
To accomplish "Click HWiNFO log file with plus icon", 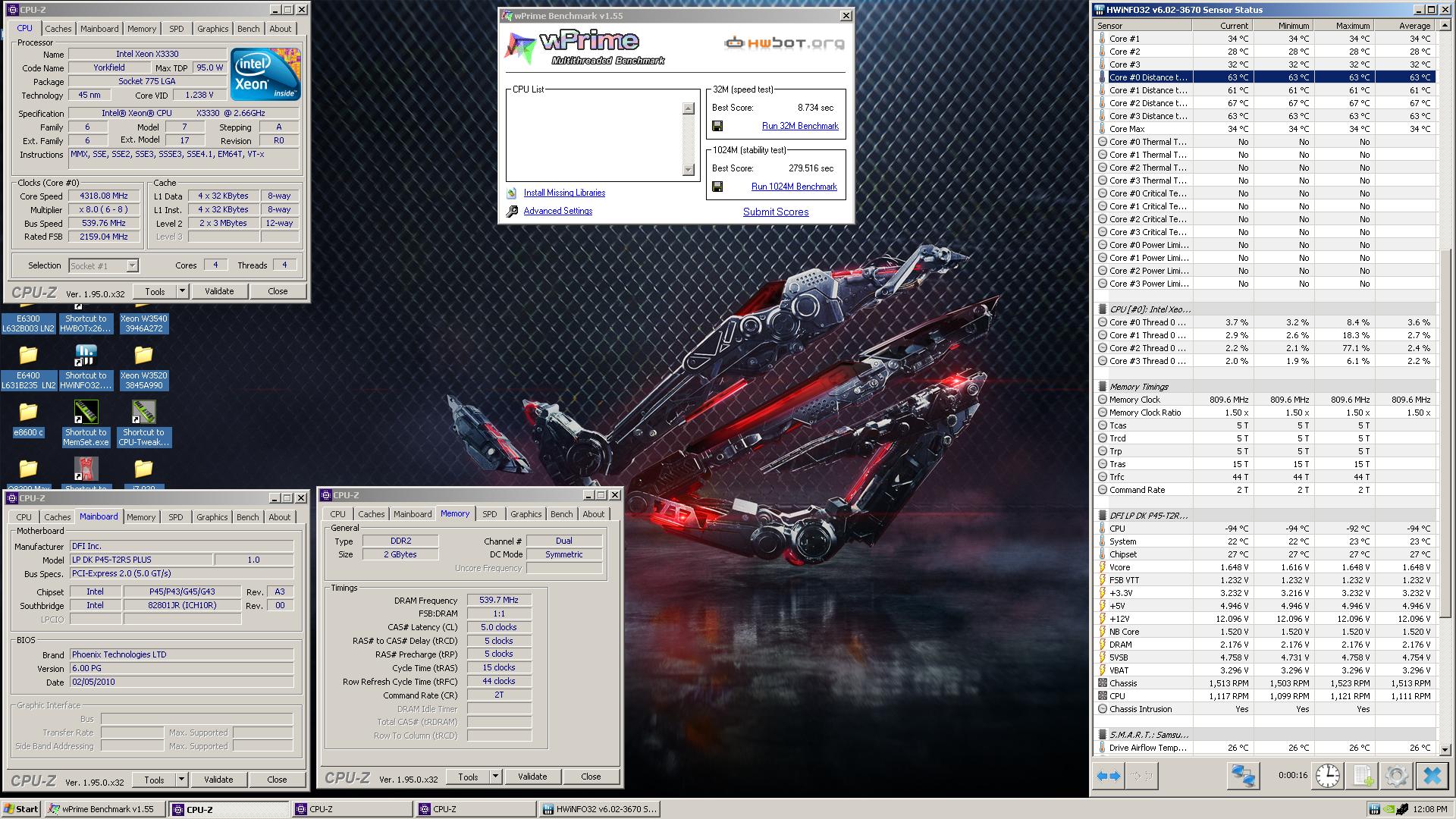I will coord(1363,776).
